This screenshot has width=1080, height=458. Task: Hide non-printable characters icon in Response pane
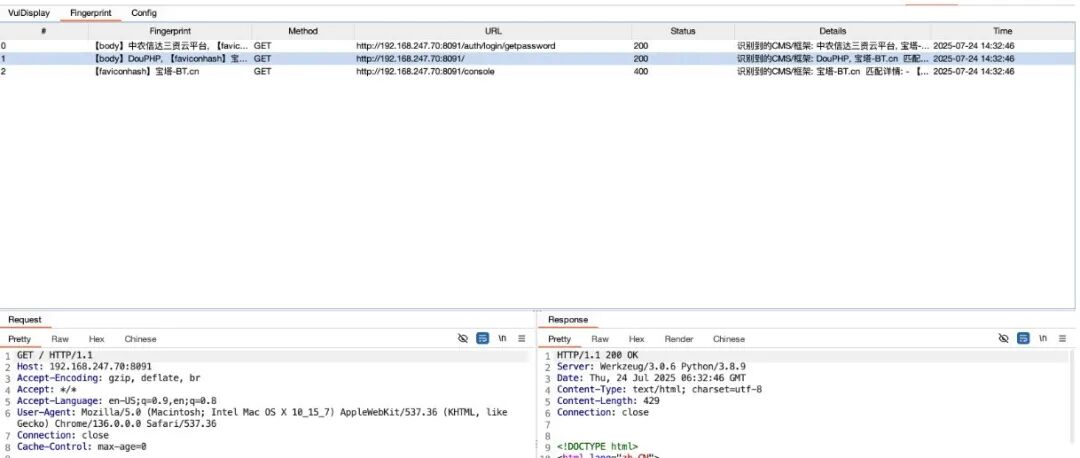1004,338
